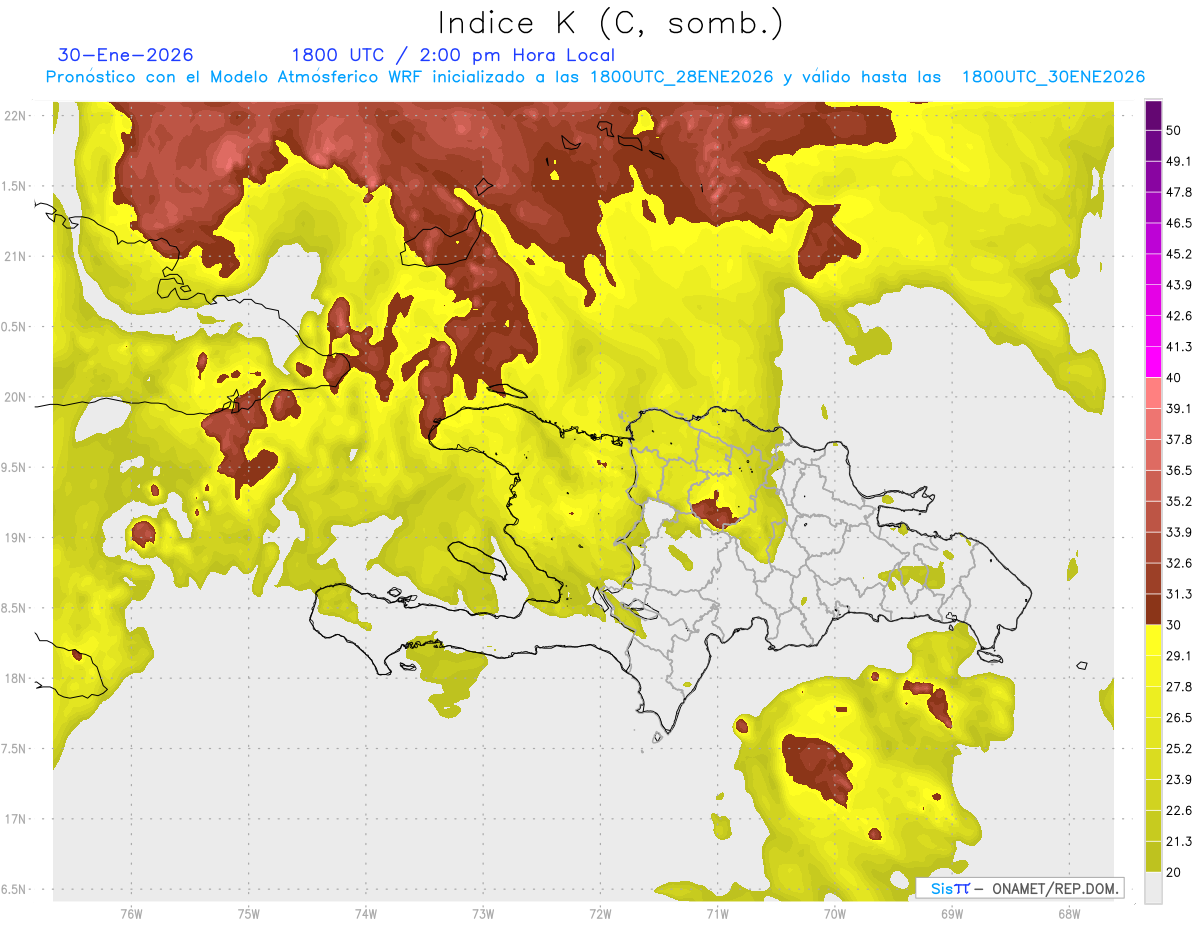Select the date label "30-Ene-2026"
The image size is (1200, 927).
click(126, 55)
